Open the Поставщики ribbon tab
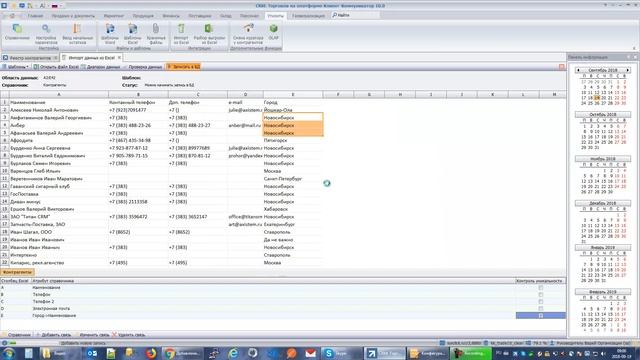640x360 pixels. point(200,16)
